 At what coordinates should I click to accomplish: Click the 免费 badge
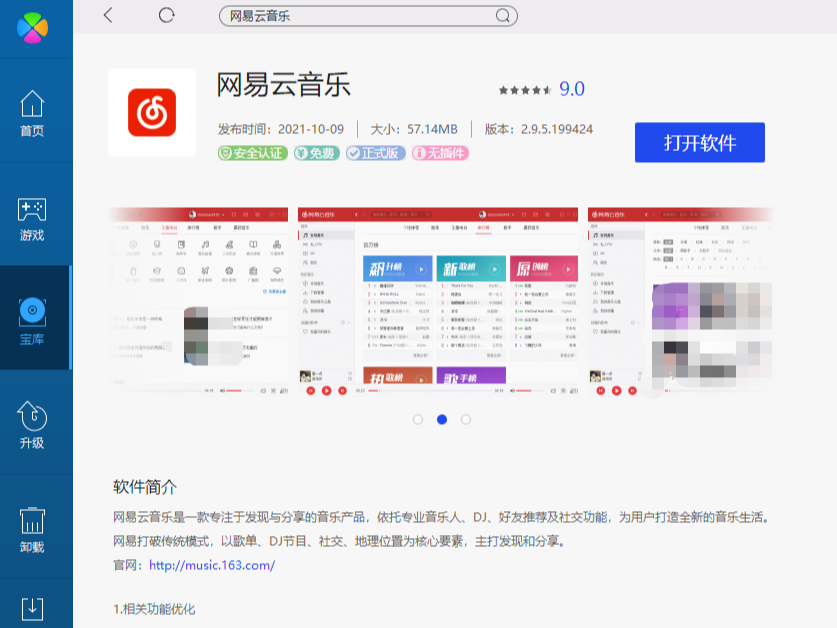click(x=317, y=153)
